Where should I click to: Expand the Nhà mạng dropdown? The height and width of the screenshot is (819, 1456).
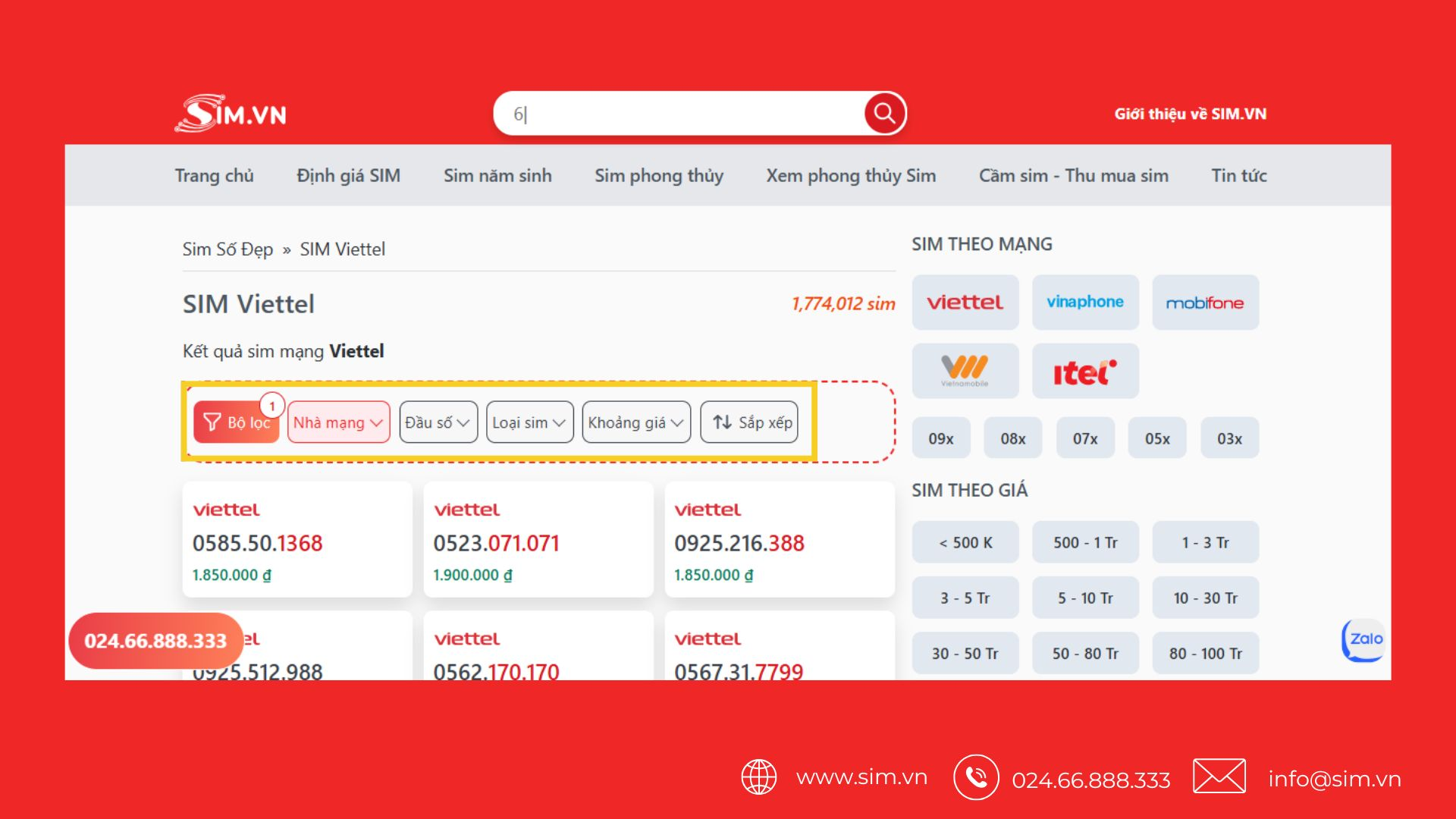(x=338, y=422)
